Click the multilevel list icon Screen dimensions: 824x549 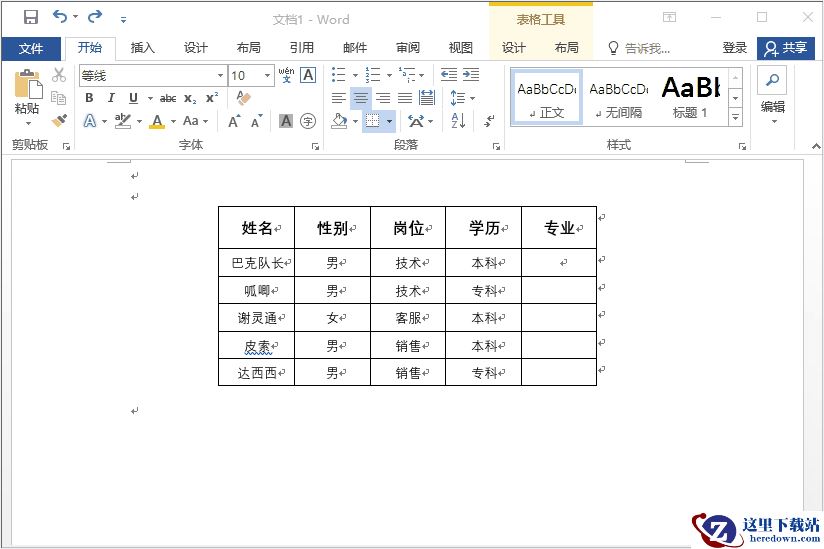coord(407,75)
